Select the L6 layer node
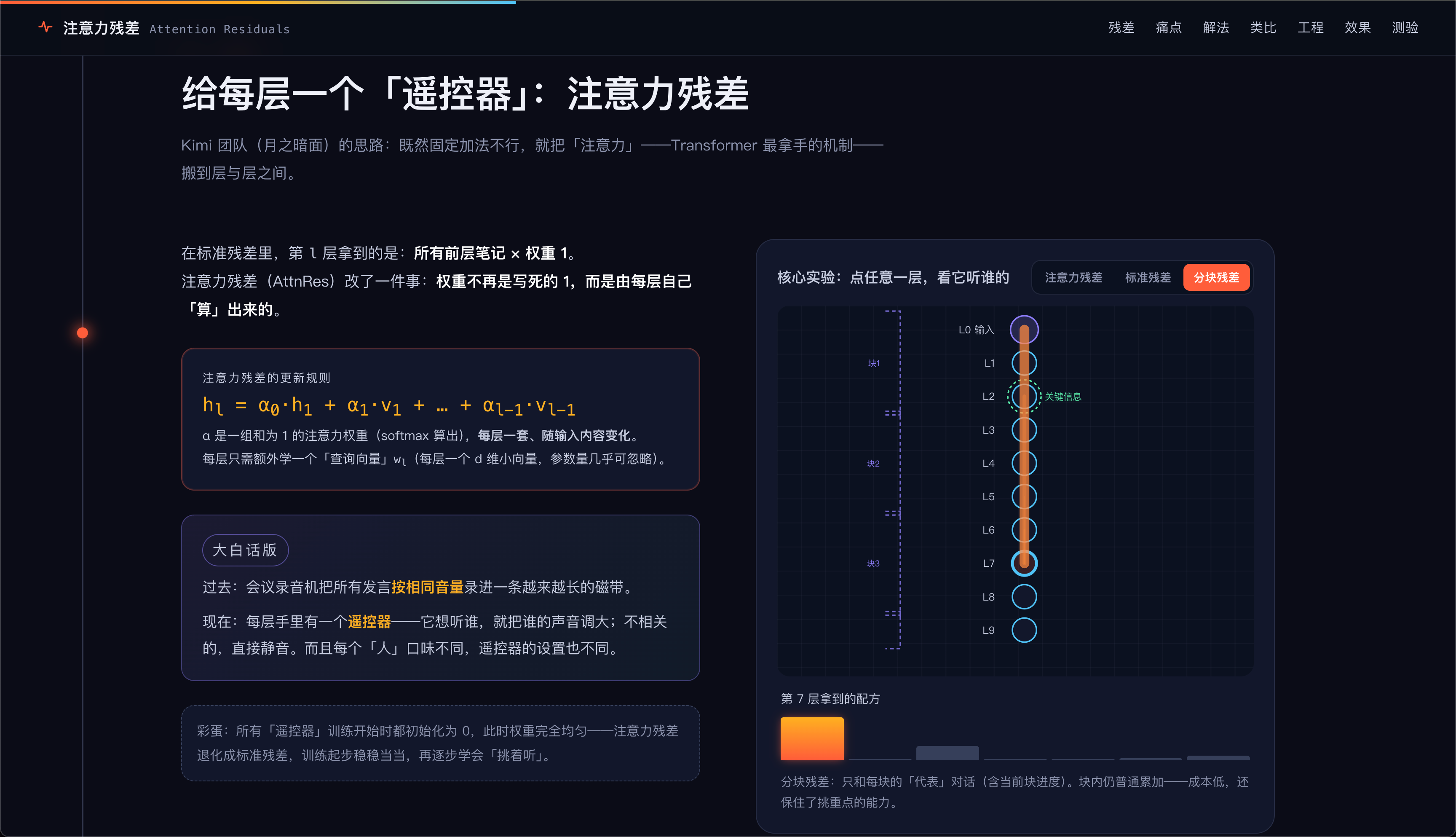This screenshot has height=837, width=1456. pyautogui.click(x=1024, y=530)
